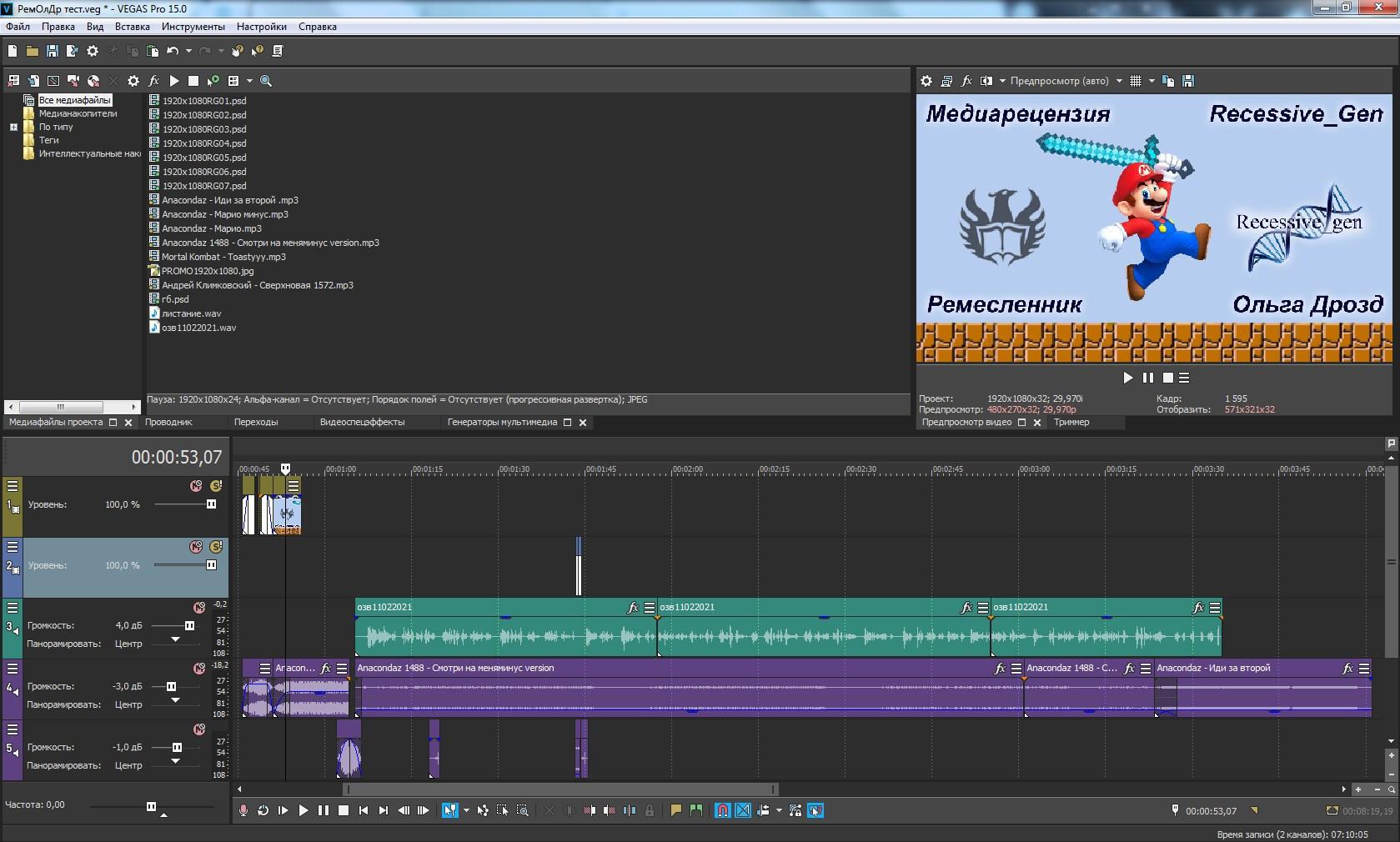Click the search media magnifier icon
This screenshot has height=842, width=1400.
(x=266, y=81)
